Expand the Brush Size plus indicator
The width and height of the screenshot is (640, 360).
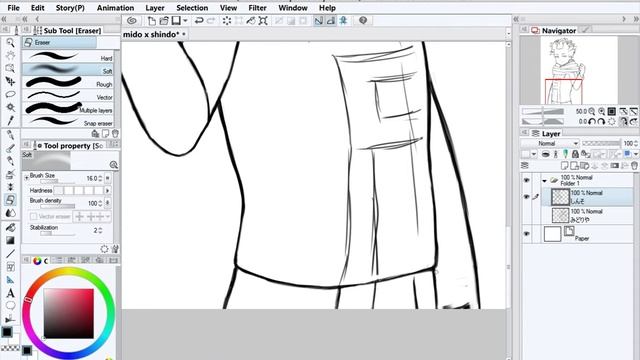26,177
